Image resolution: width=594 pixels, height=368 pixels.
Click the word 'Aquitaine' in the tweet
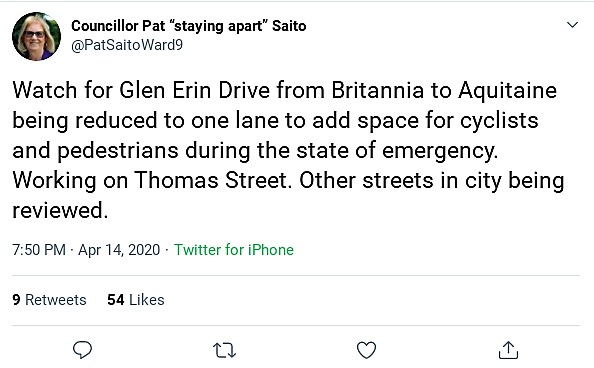[507, 91]
